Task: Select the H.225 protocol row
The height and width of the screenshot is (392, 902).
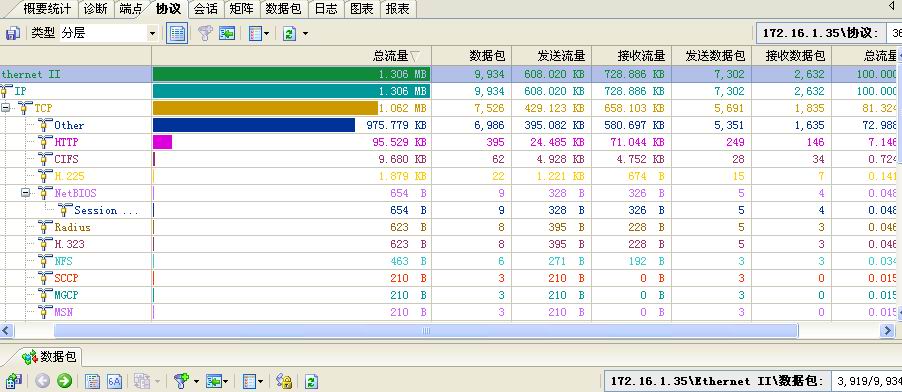Action: tap(449, 176)
